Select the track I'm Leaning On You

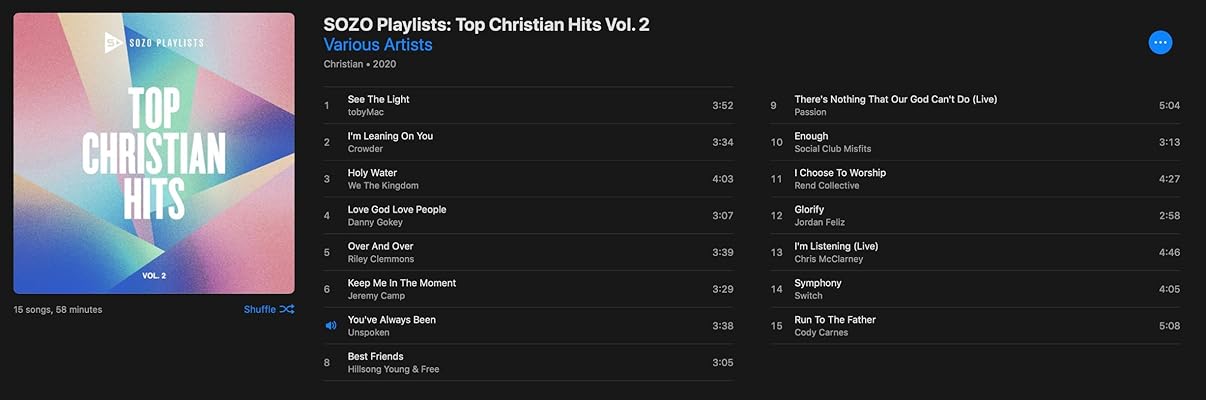(x=390, y=136)
